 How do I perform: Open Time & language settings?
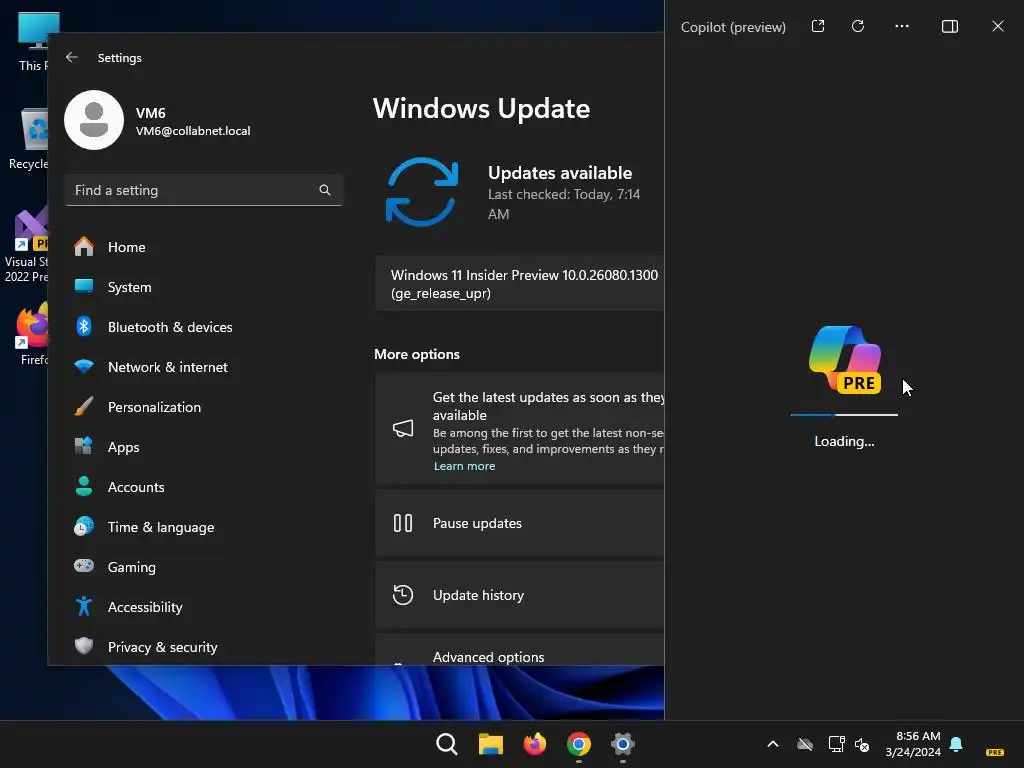[x=204, y=527]
